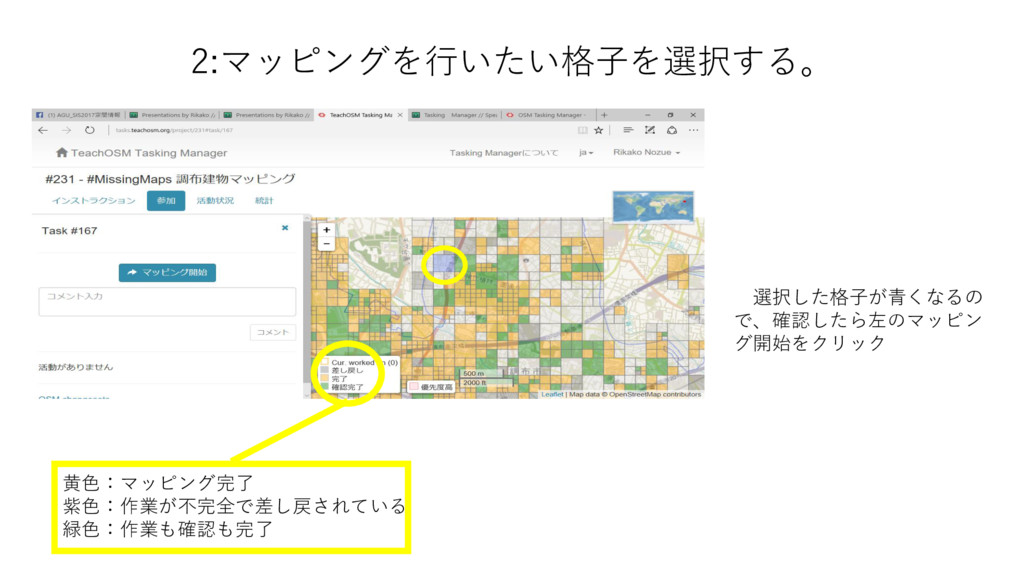Go back with the browser back arrow
Image resolution: width=1024 pixels, height=576 pixels.
pyautogui.click(x=43, y=131)
